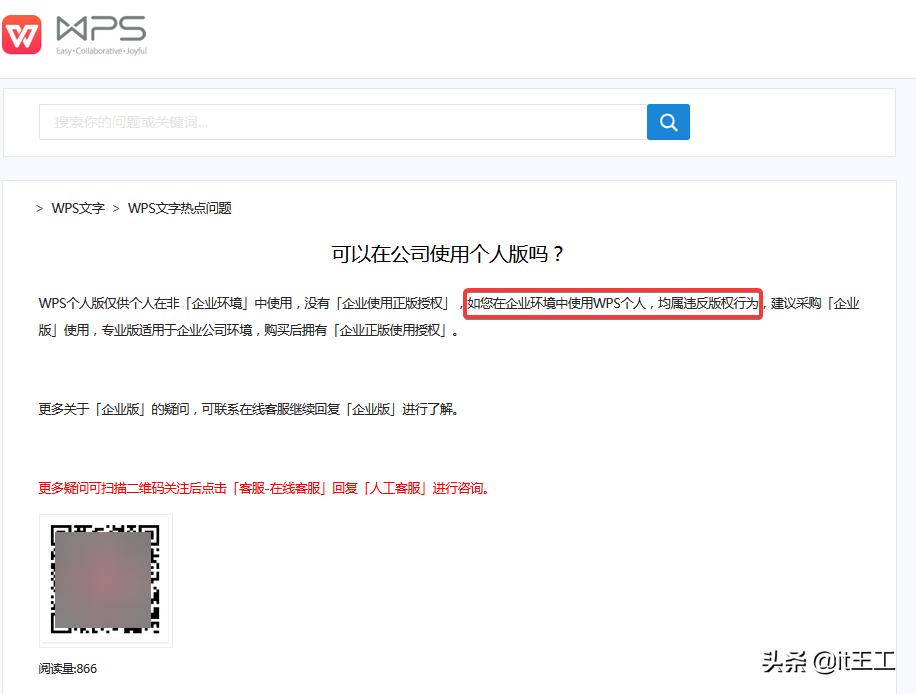Click the red-boxed highlighted warning text
This screenshot has height=694, width=916.
coord(613,303)
